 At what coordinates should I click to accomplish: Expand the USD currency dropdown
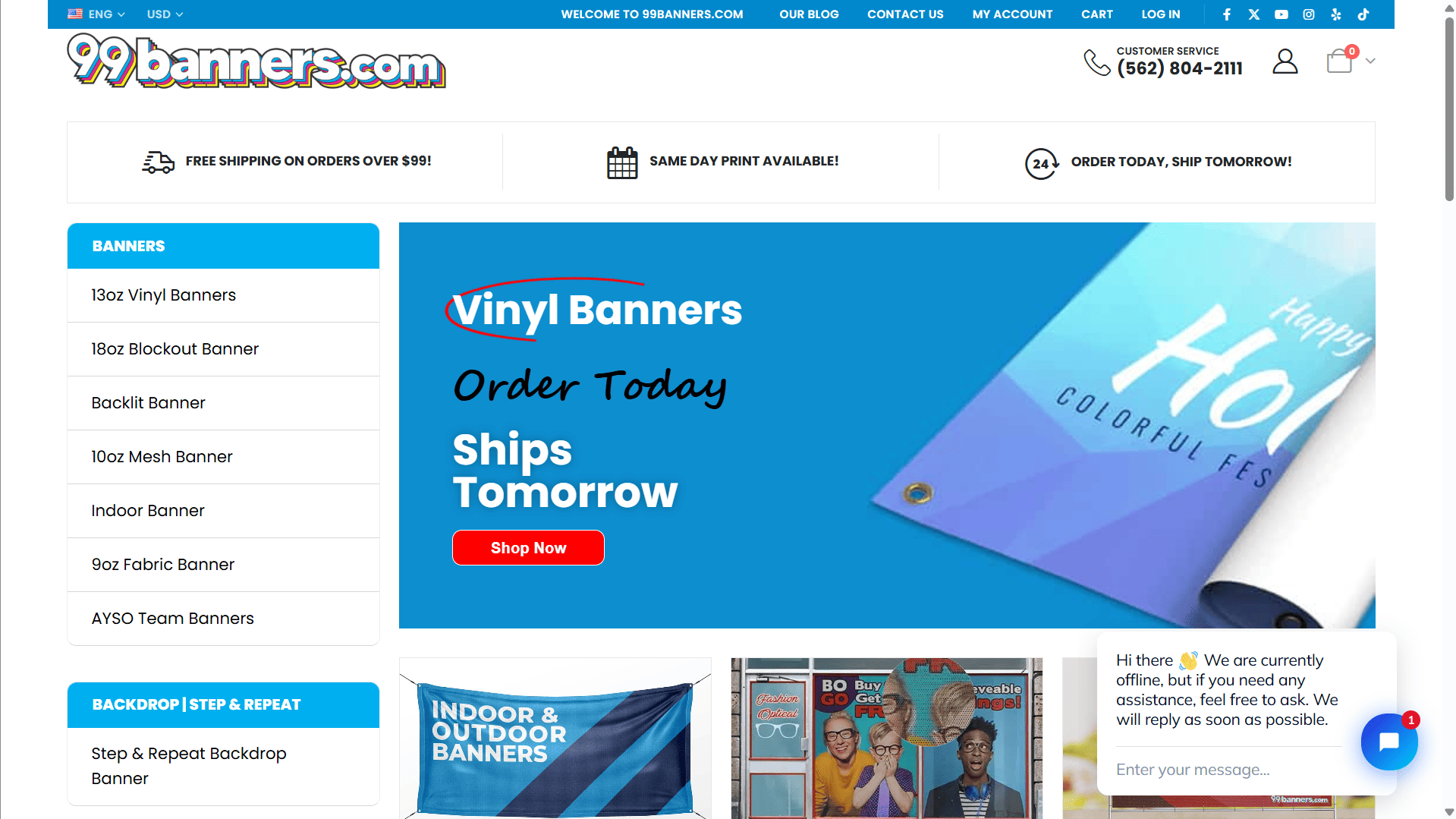point(165,14)
